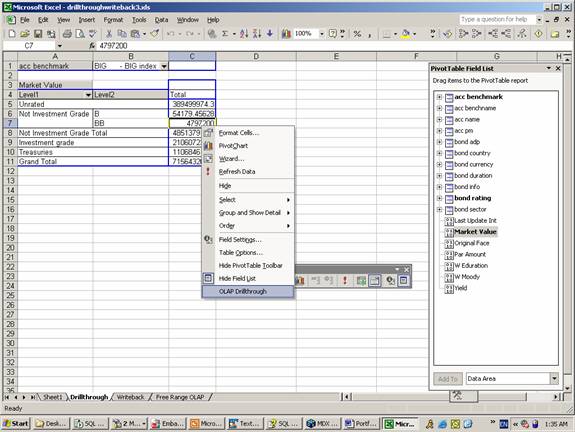Open the Data menu
This screenshot has height=432, width=575.
pos(161,20)
